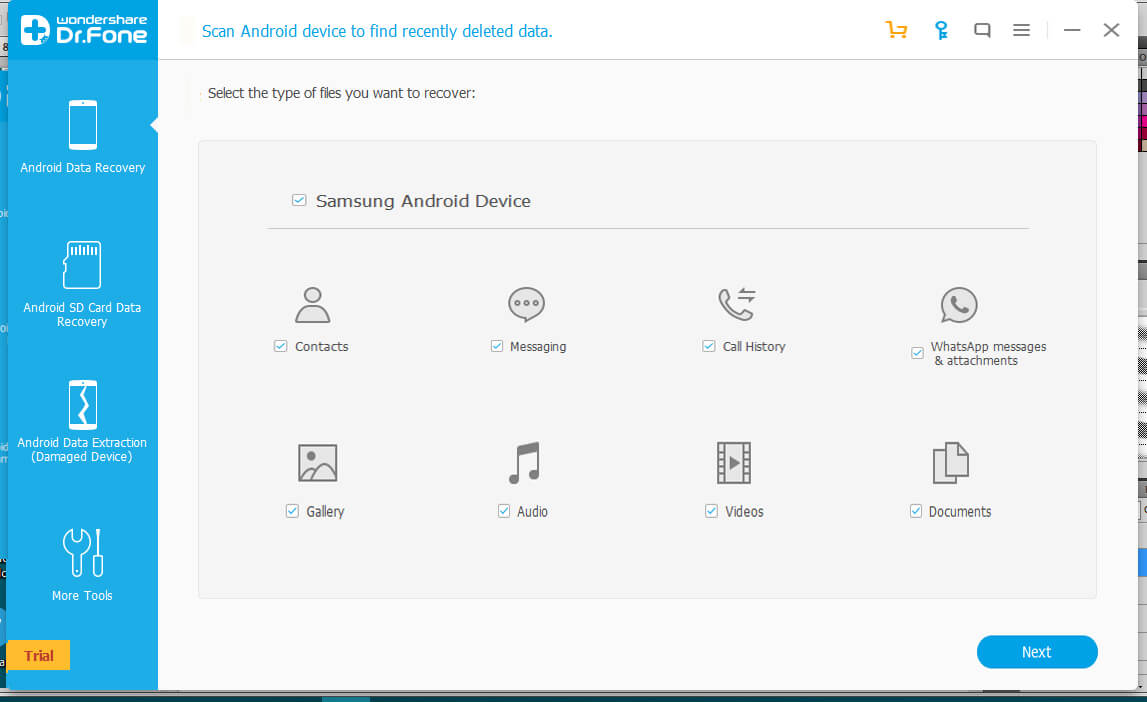1147x702 pixels.
Task: Uncheck the Contacts checkbox
Action: point(280,346)
